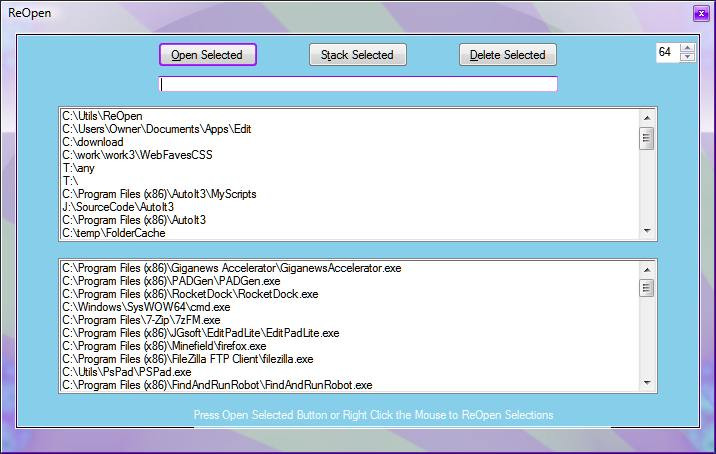
Task: Click the Open Selected button
Action: click(x=208, y=55)
